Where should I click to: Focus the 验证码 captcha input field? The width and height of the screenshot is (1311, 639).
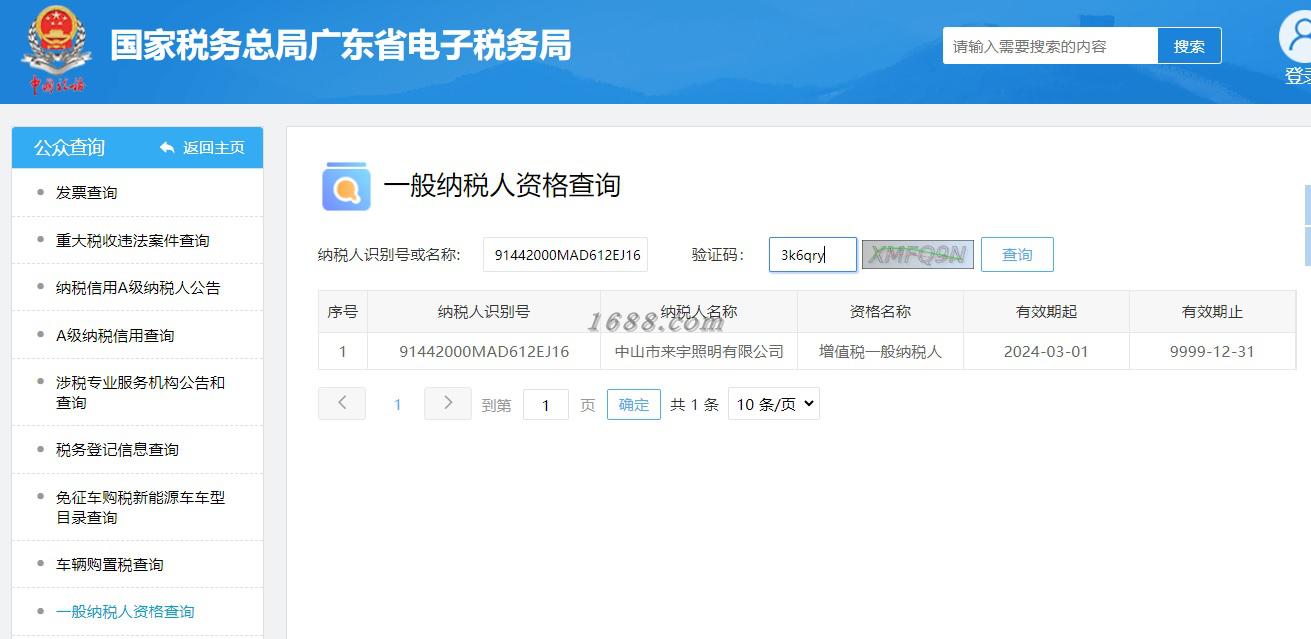click(813, 255)
